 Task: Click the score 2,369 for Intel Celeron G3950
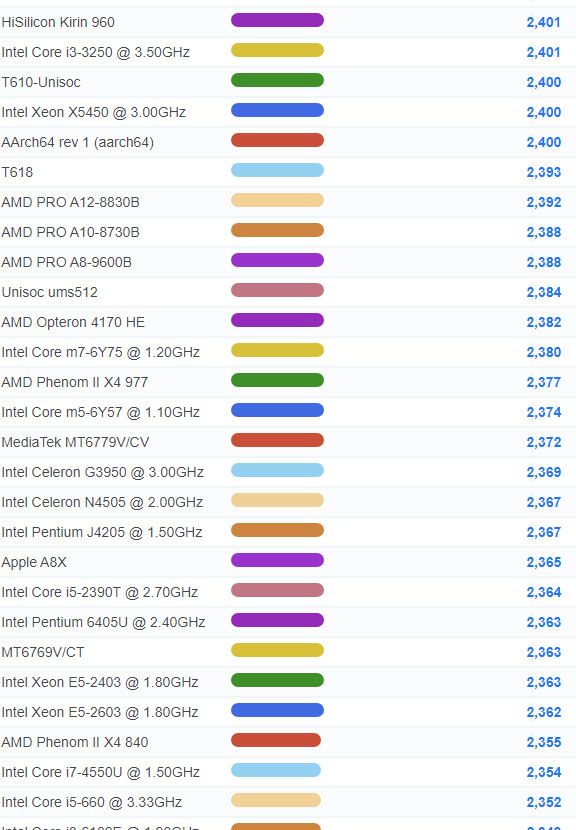click(x=544, y=472)
